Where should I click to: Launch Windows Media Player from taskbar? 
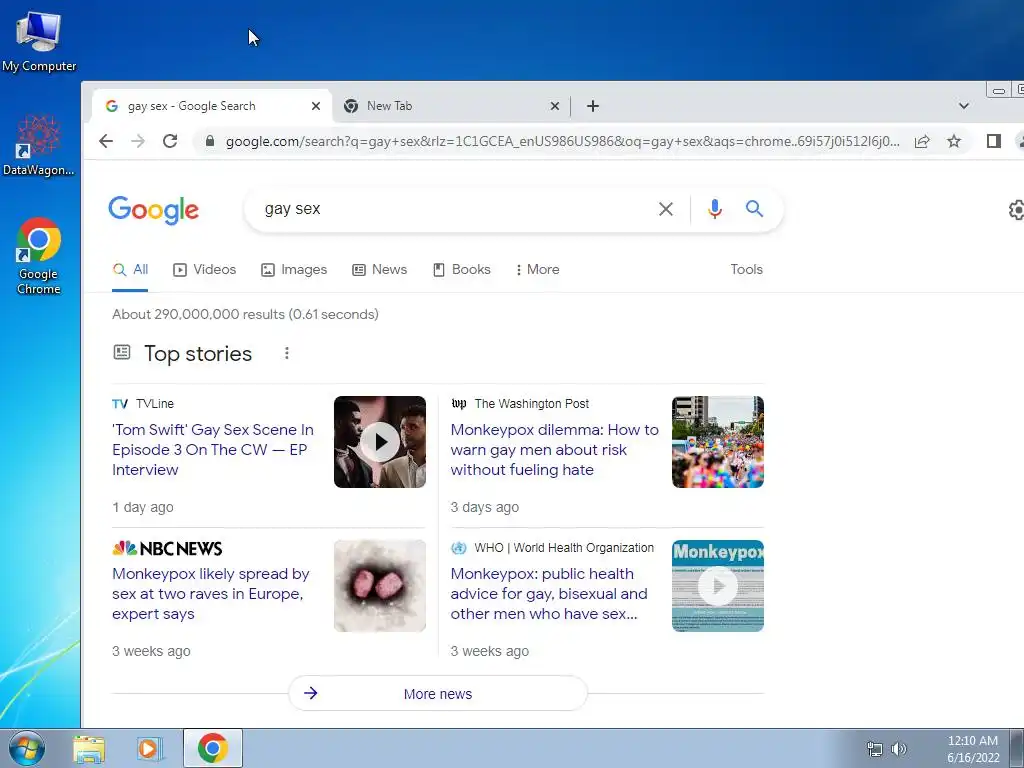pos(148,748)
